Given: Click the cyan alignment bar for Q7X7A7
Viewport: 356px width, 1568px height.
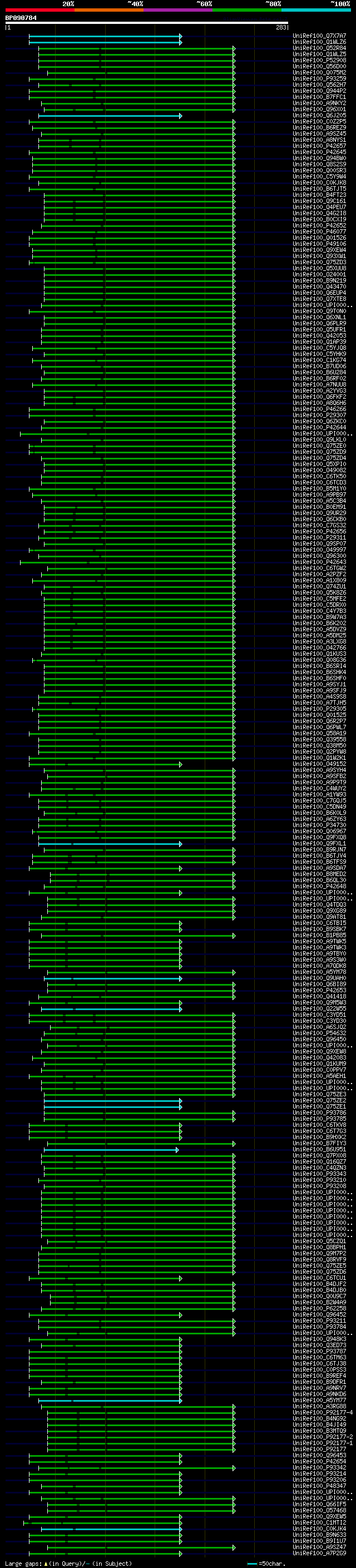Looking at the screenshot, I should pos(105,36).
